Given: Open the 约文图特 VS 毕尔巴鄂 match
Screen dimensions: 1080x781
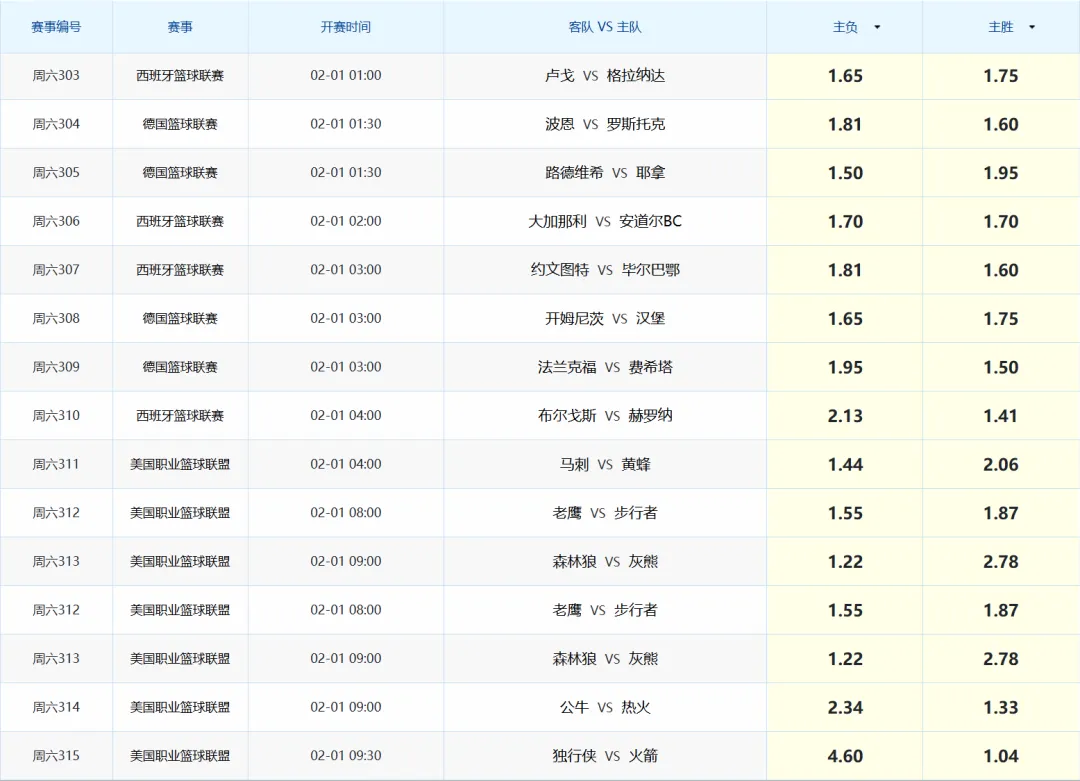Looking at the screenshot, I should 605,270.
